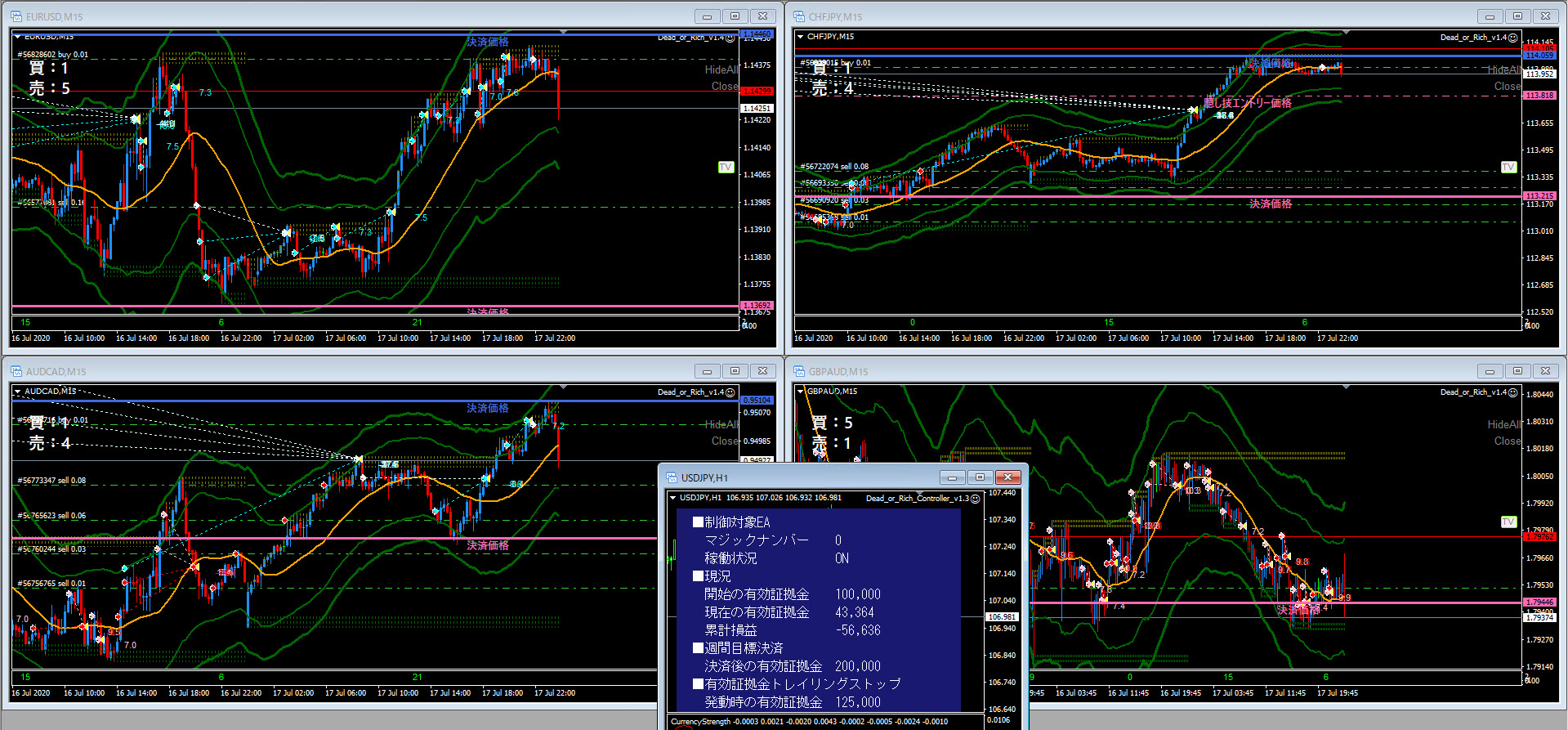The width and height of the screenshot is (1568, 730).
Task: Click sell 0.06 order #56765623 label in AUDCAD
Action: coord(51,516)
